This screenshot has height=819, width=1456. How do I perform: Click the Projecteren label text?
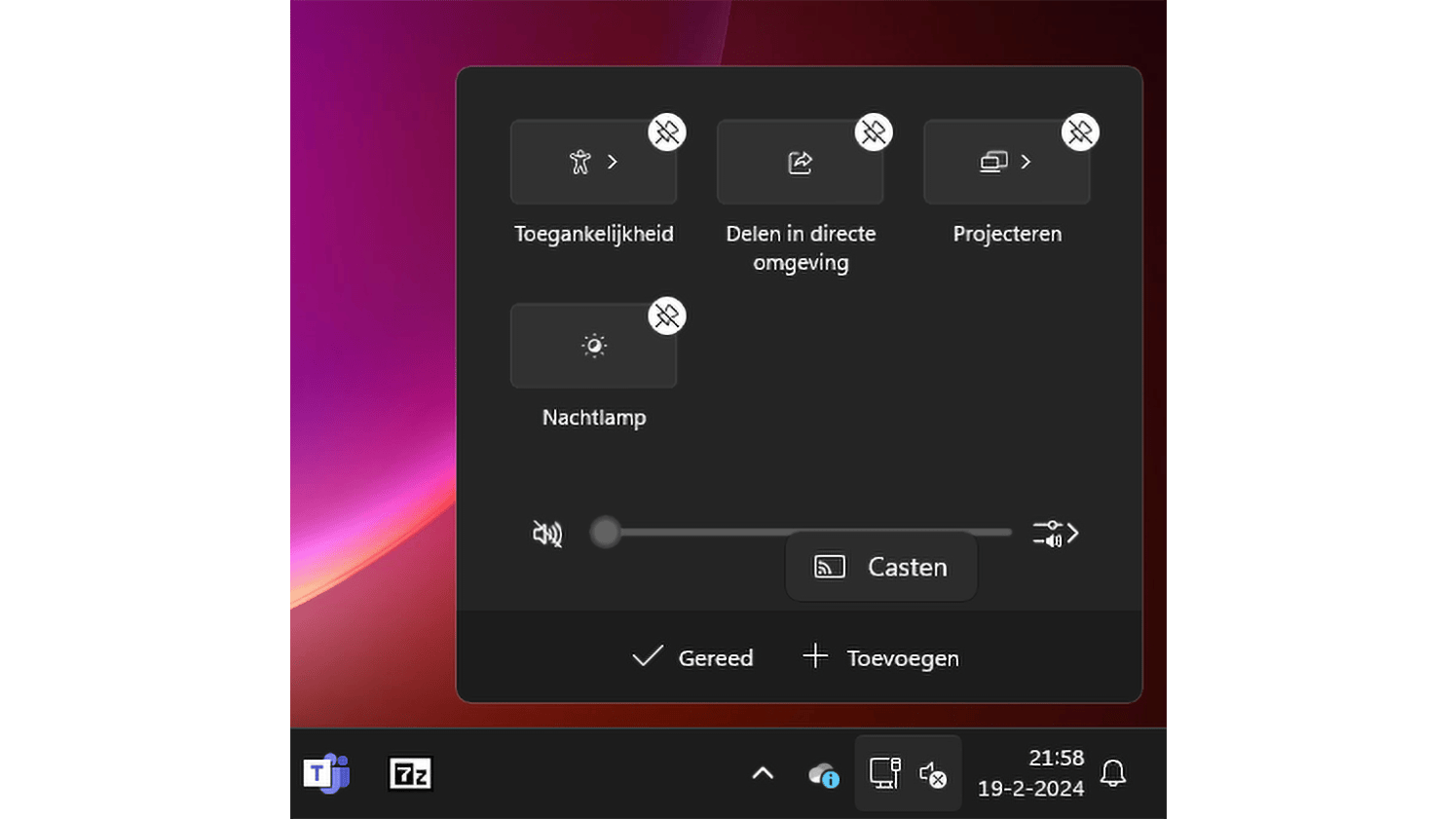point(1007,234)
